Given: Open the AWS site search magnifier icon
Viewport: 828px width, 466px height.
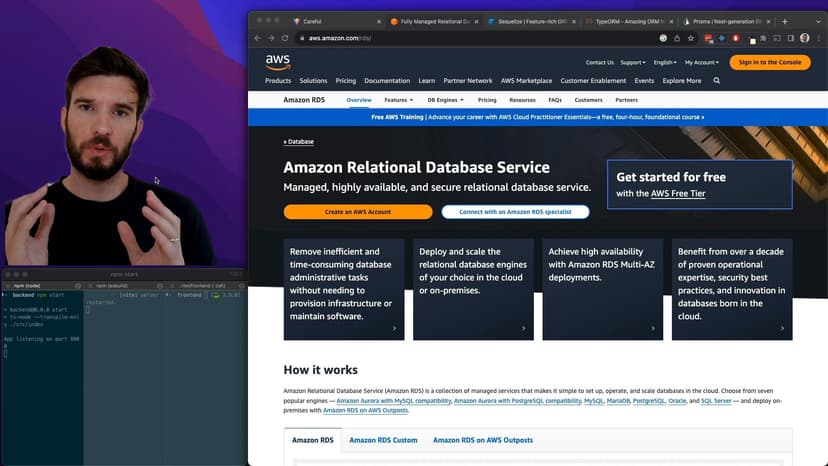Looking at the screenshot, I should tap(717, 81).
